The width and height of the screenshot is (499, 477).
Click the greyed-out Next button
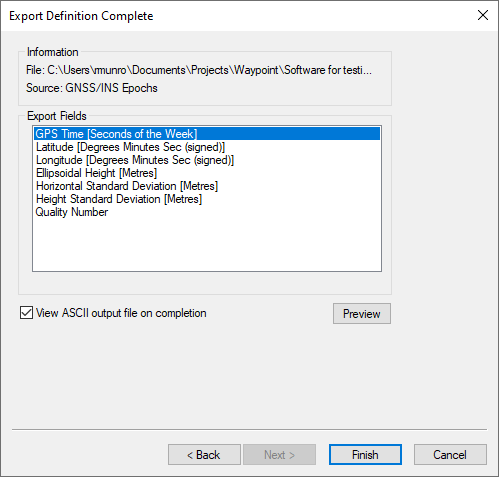pos(279,455)
